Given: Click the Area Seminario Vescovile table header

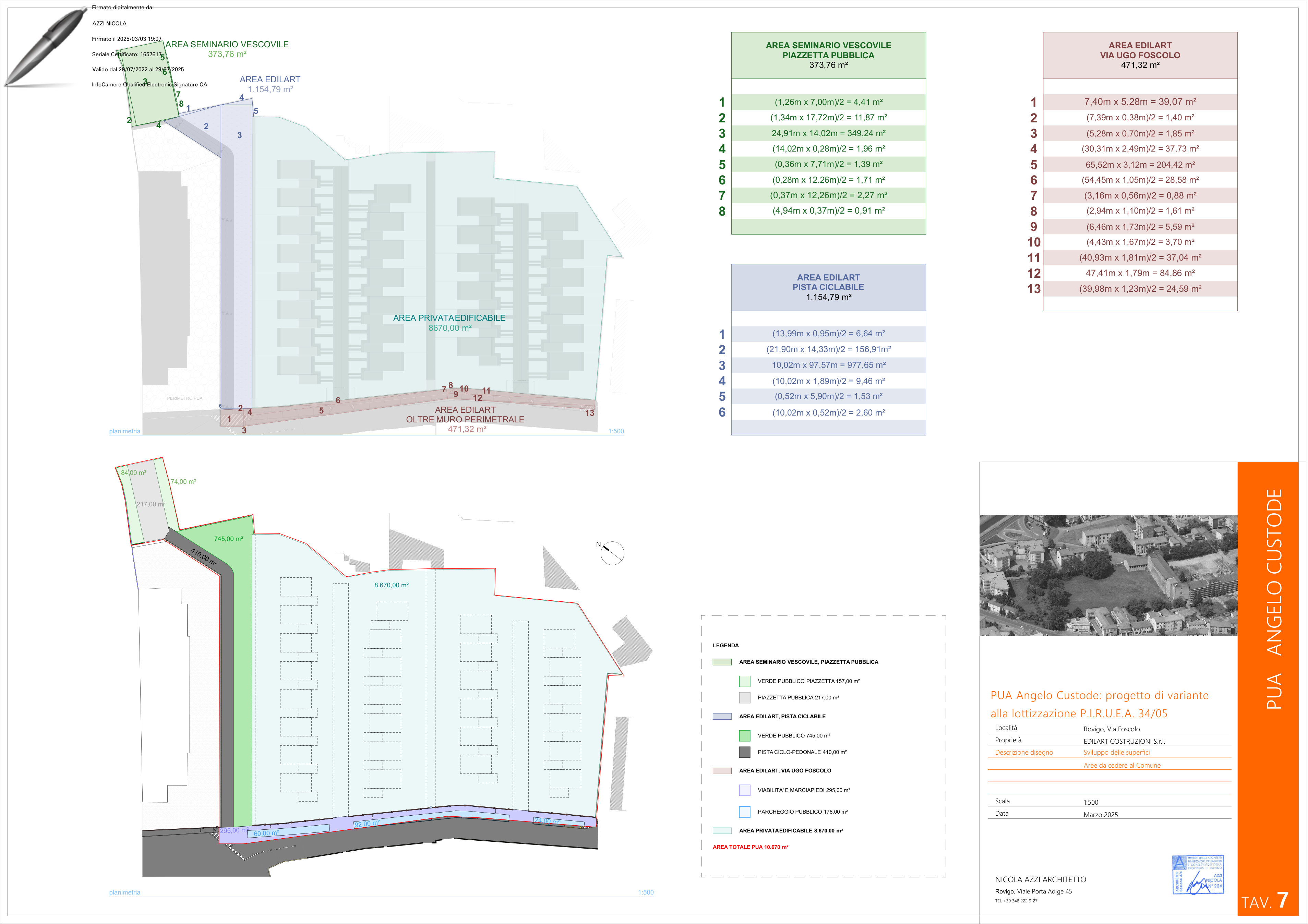Looking at the screenshot, I should (828, 55).
